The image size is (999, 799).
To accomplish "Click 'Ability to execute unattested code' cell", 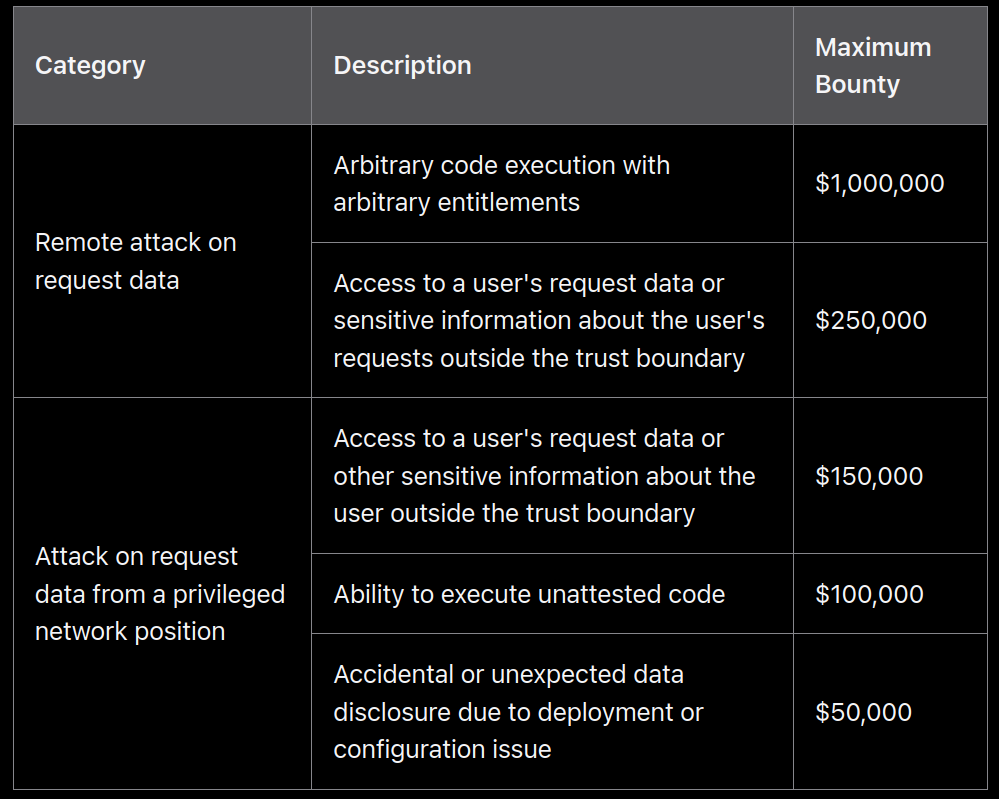I will click(528, 594).
